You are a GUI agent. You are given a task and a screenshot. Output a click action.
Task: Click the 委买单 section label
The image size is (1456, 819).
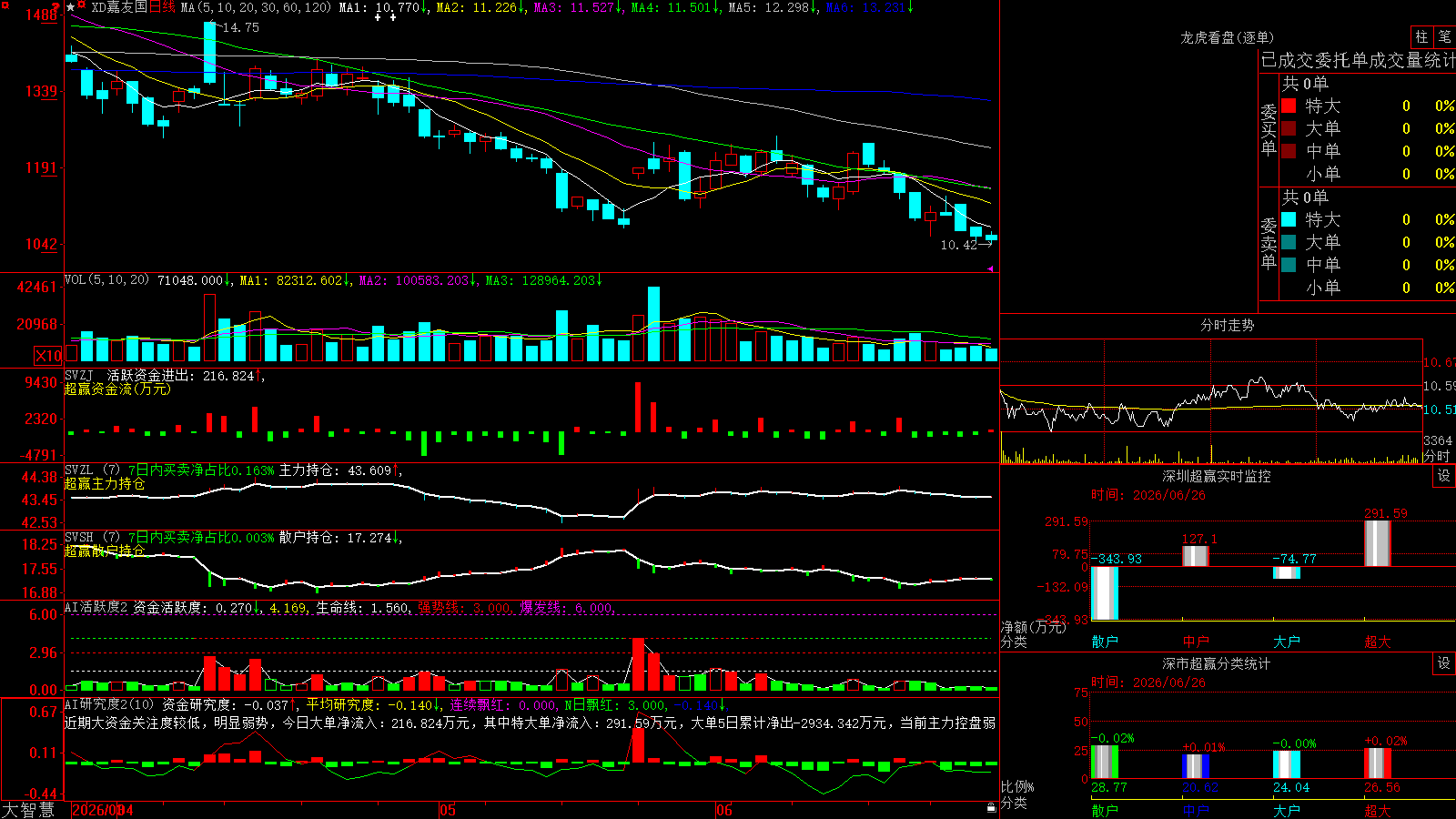1269,128
